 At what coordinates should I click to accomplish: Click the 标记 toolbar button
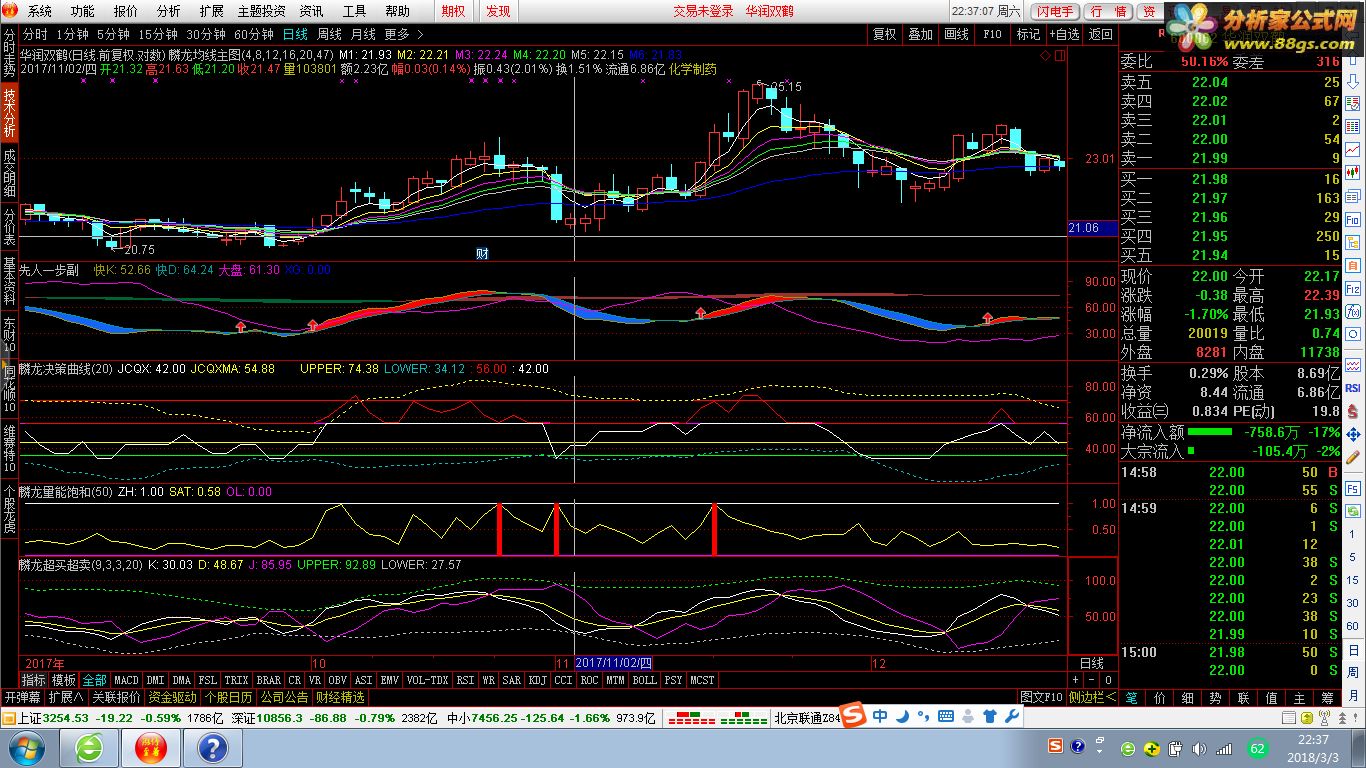point(1028,34)
